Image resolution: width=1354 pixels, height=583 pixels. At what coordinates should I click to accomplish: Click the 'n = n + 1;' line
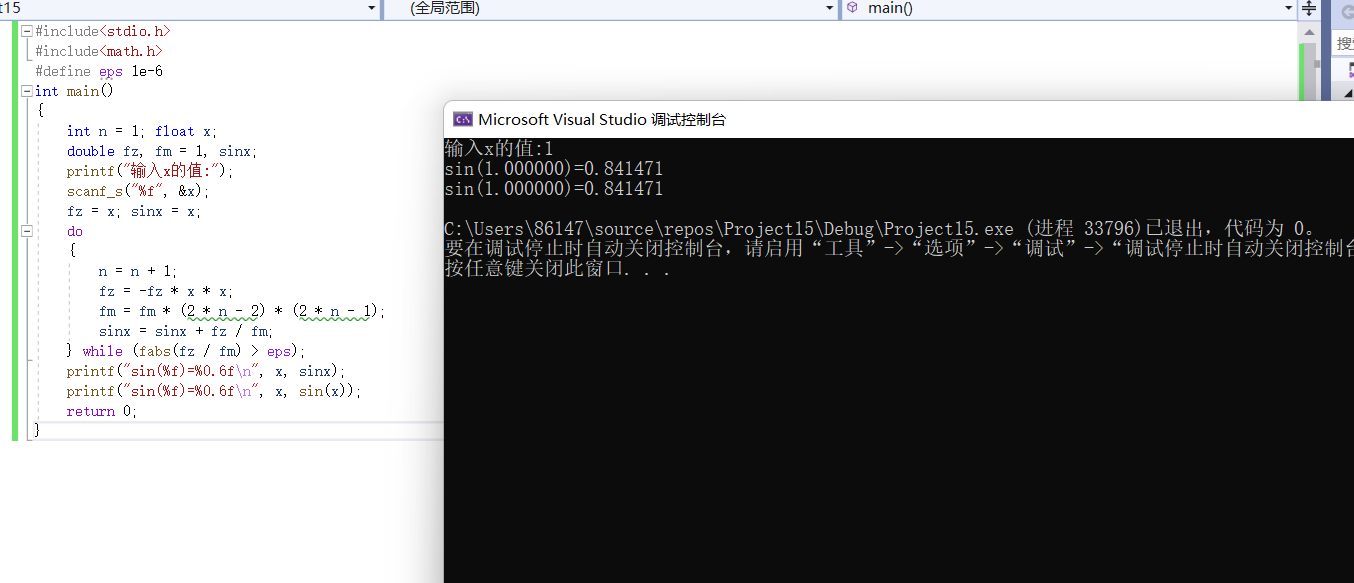point(138,271)
